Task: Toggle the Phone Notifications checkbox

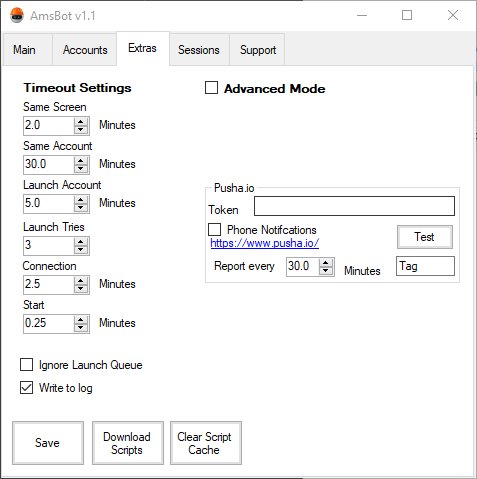Action: point(214,230)
